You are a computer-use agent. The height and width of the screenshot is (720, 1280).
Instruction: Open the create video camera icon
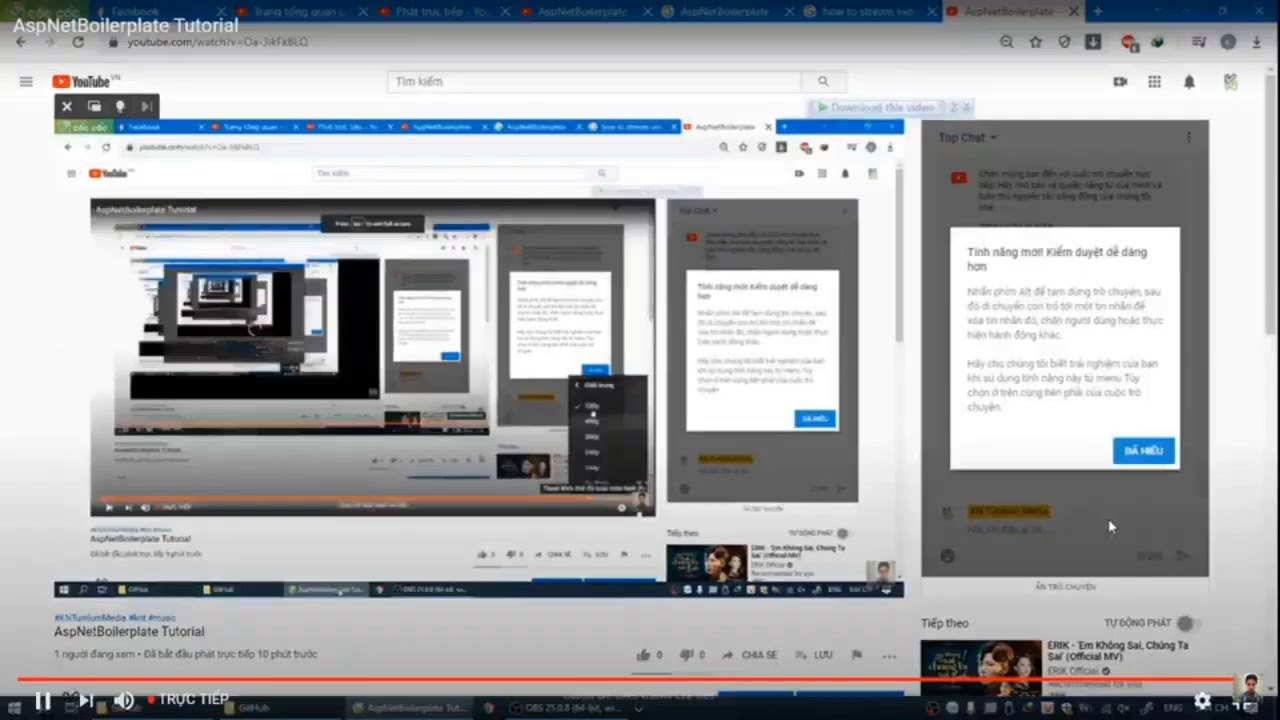click(x=1120, y=82)
